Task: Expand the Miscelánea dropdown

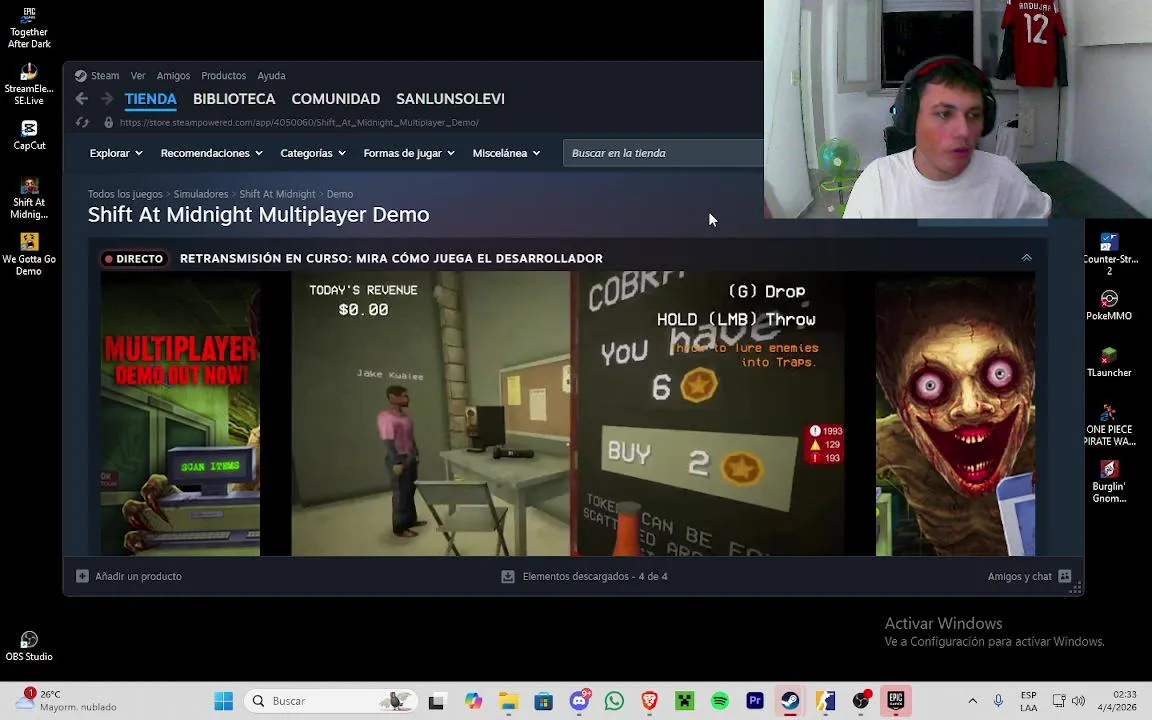Action: pos(507,153)
